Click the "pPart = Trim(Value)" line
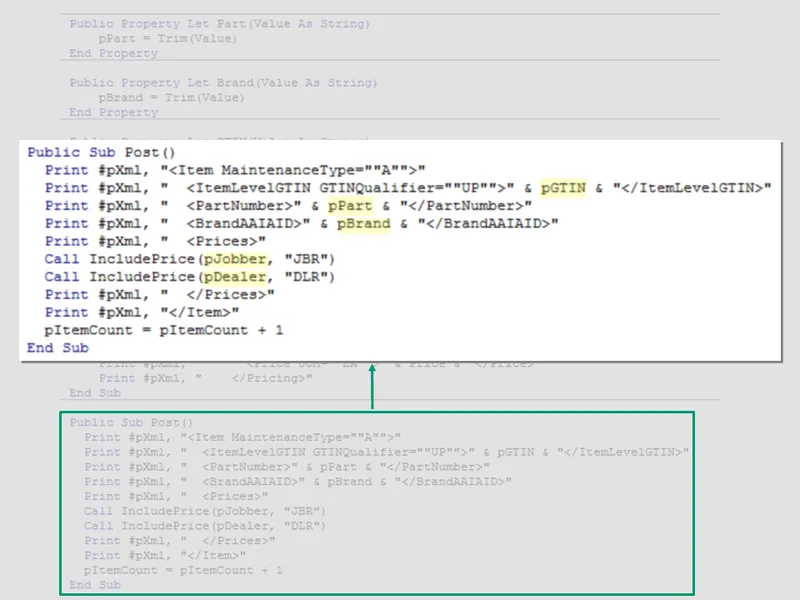The height and width of the screenshot is (600, 800). (168, 38)
